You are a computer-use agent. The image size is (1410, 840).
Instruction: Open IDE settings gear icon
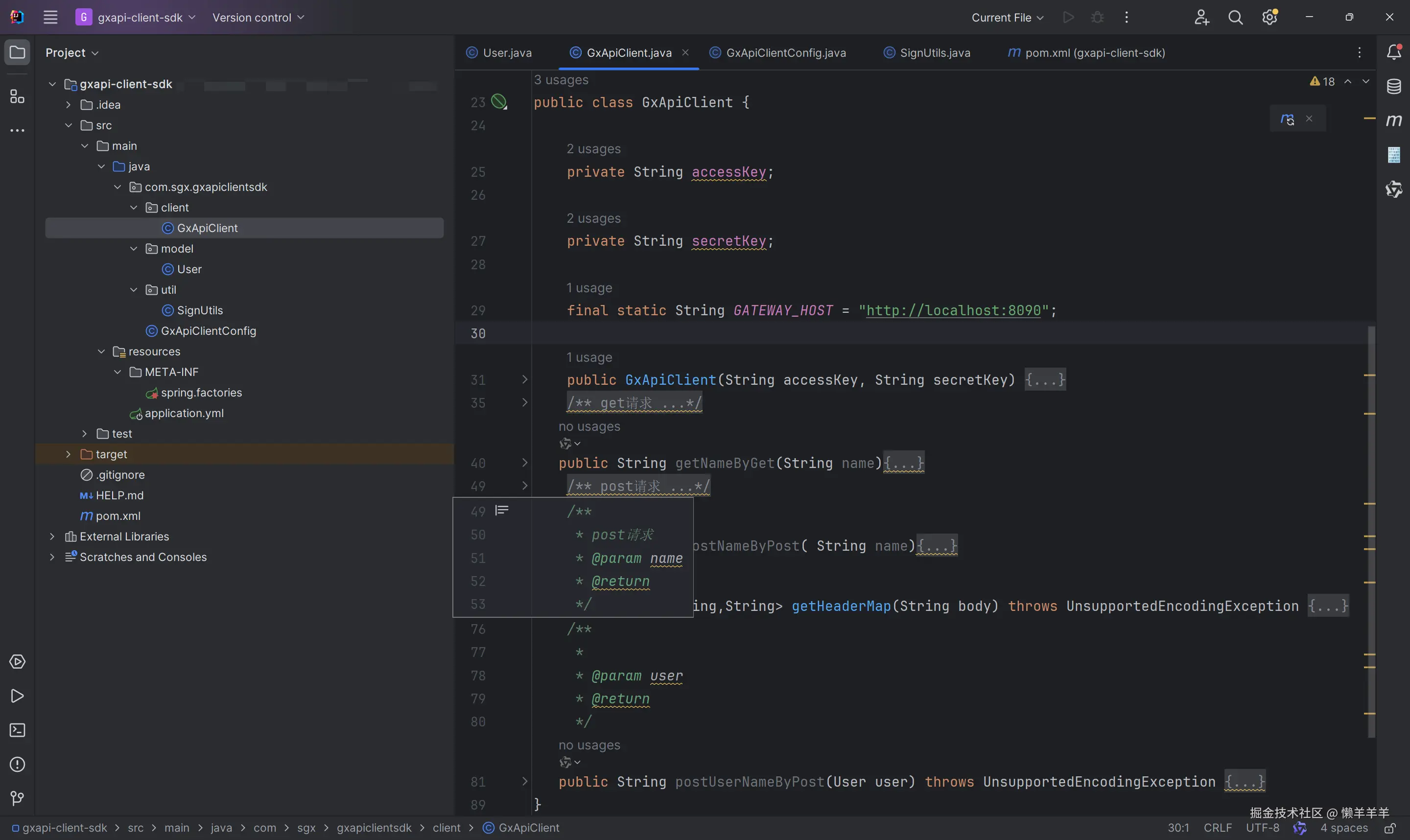[1269, 17]
